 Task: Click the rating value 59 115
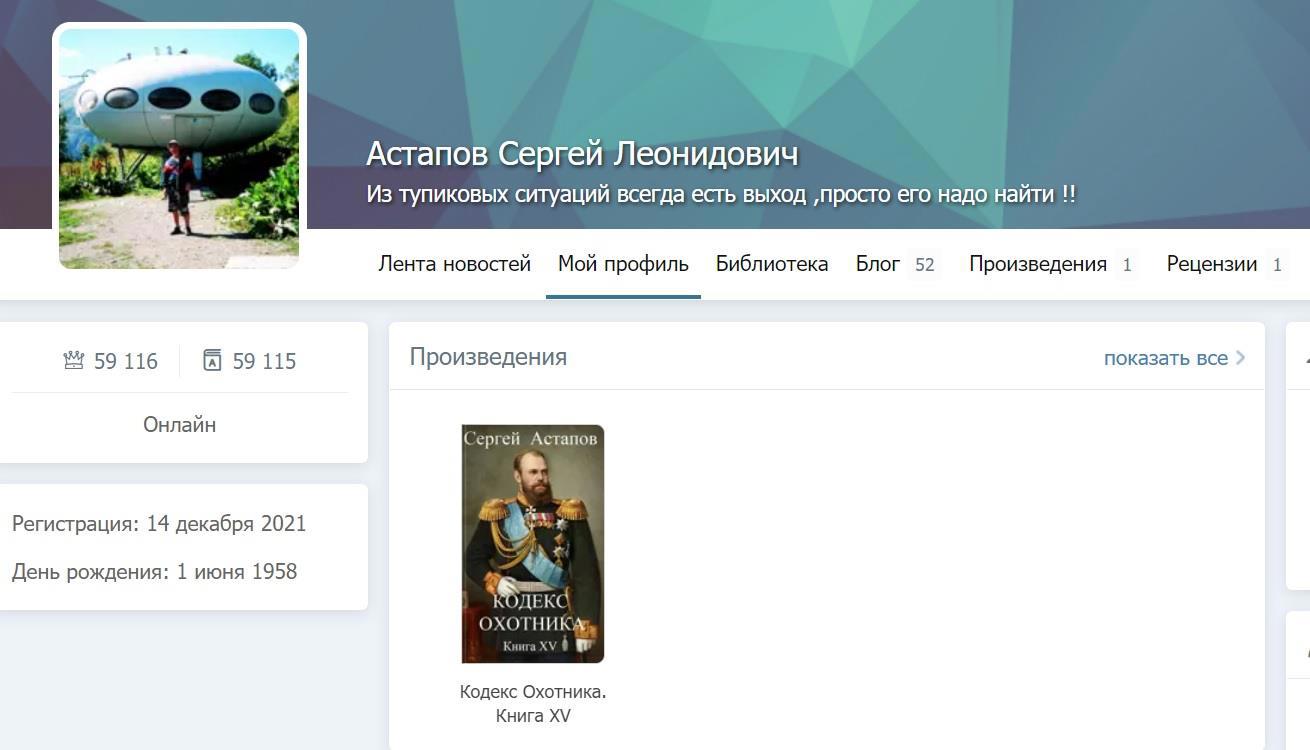point(264,361)
